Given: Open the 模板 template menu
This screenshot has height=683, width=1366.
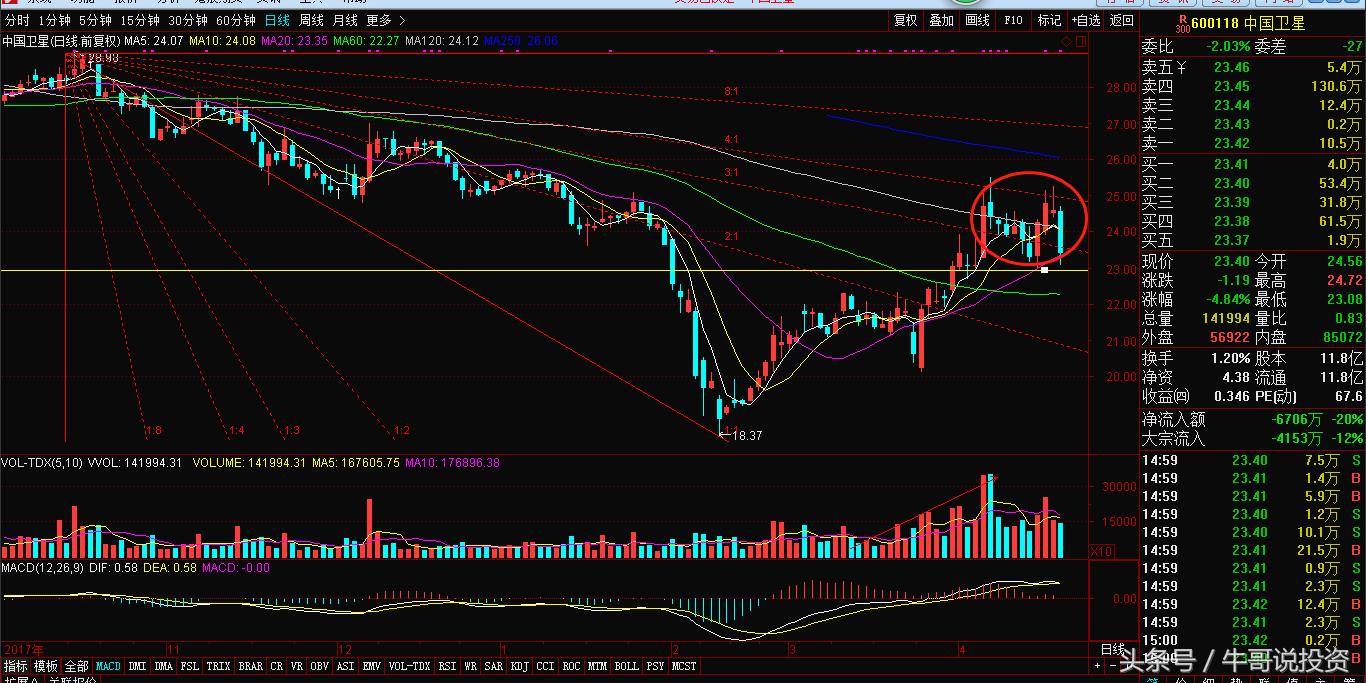Looking at the screenshot, I should [x=46, y=666].
